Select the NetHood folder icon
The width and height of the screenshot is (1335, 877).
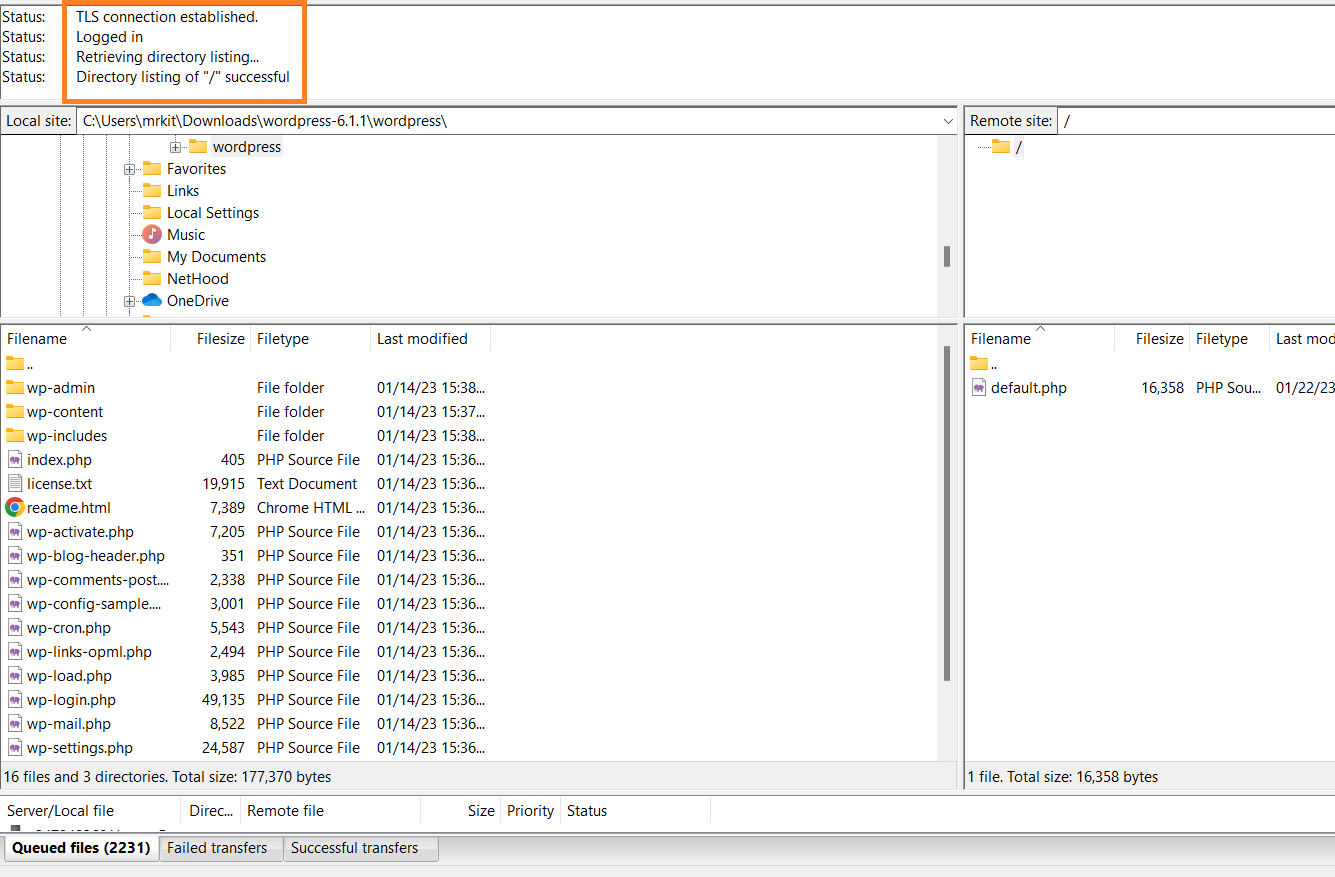(152, 279)
